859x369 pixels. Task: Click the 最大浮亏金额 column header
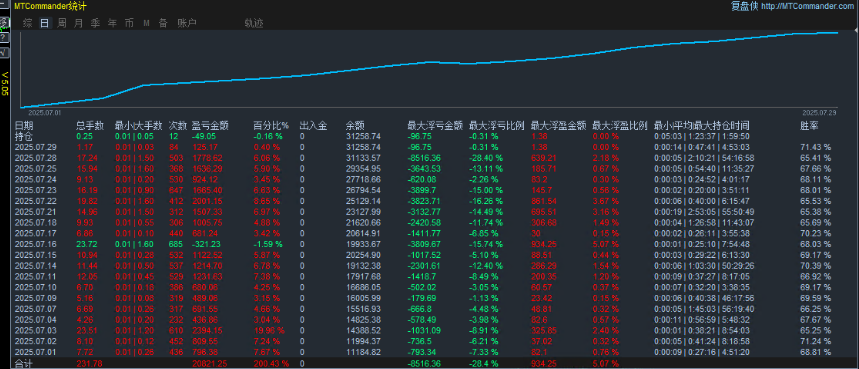pos(435,125)
